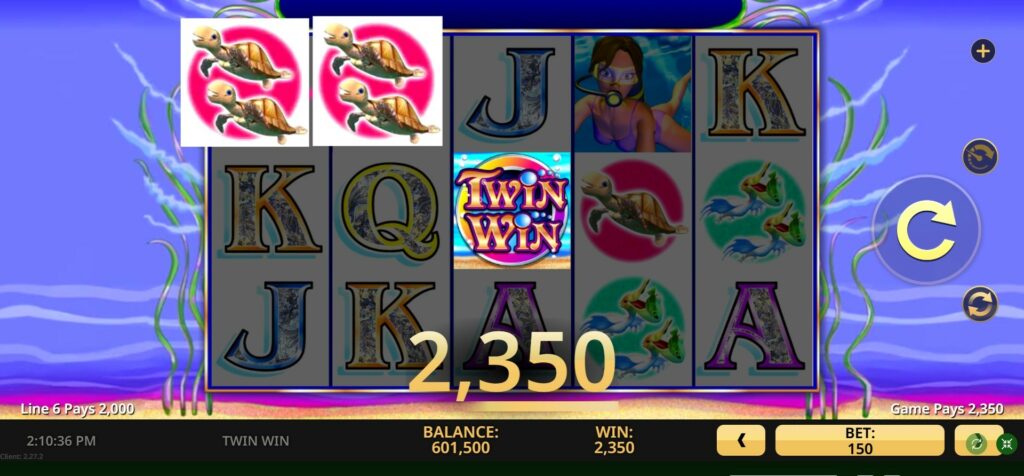Enable autoplay with the circular arrows icon
Image resolution: width=1024 pixels, height=476 pixels.
click(x=980, y=304)
